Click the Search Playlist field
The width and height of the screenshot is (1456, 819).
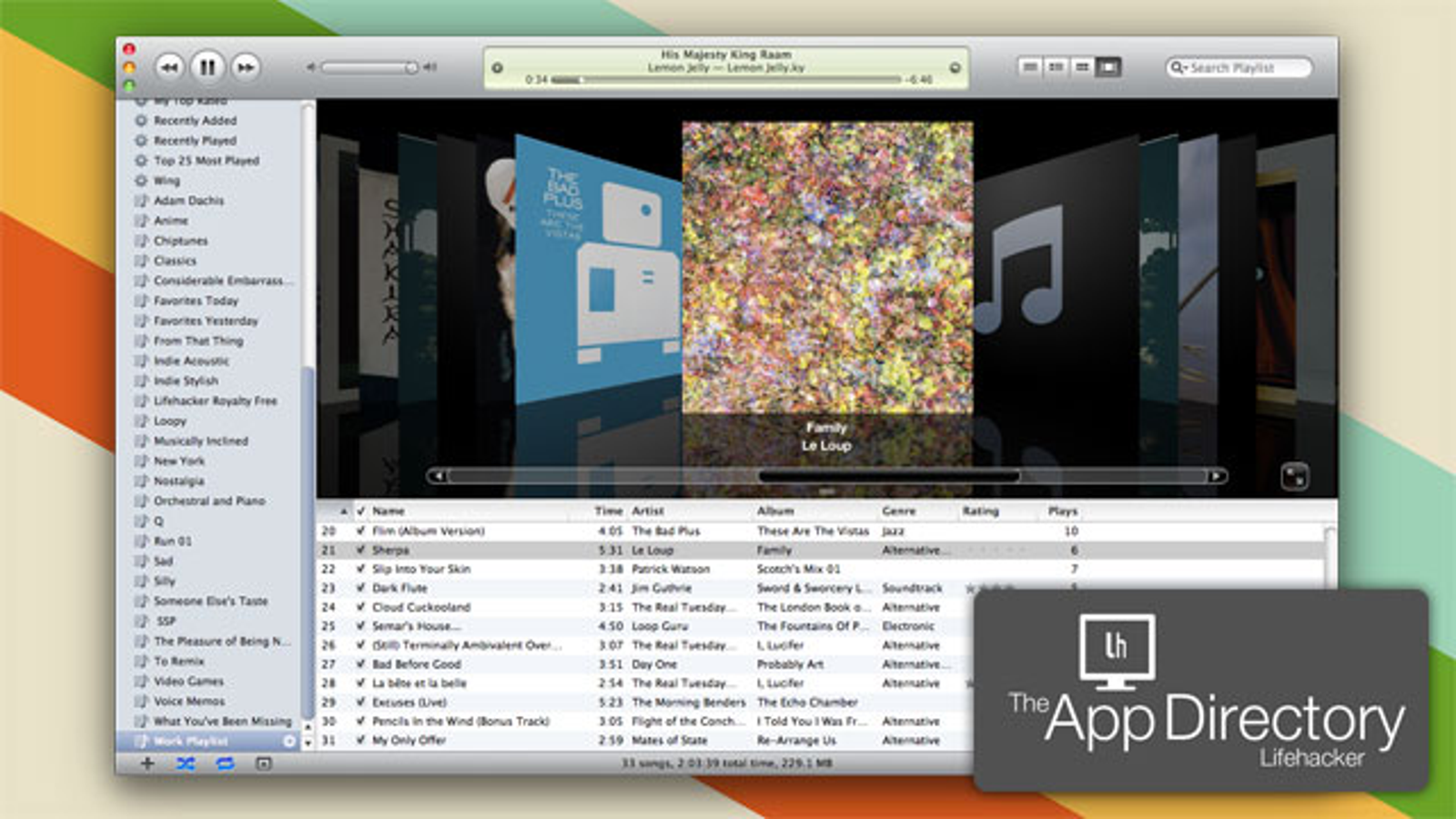click(1239, 67)
